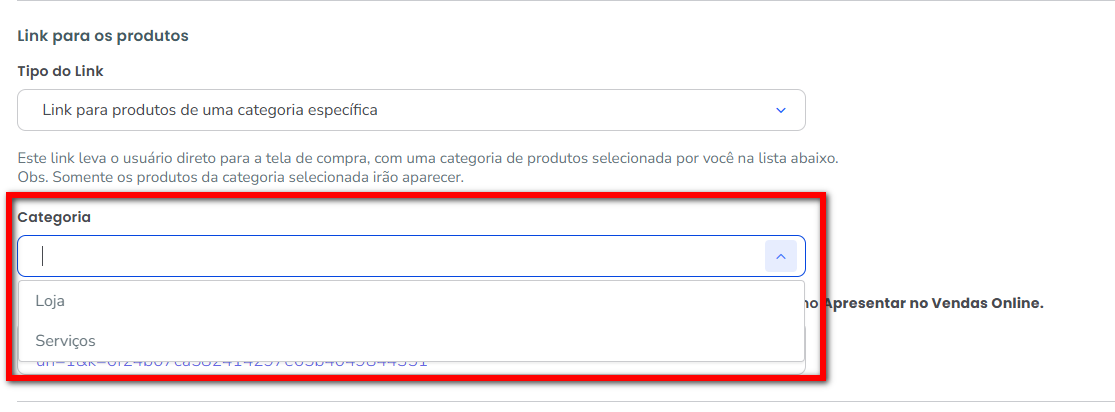Click the "Link para os produtos" heading
Image resolution: width=1115 pixels, height=412 pixels.
pos(103,36)
